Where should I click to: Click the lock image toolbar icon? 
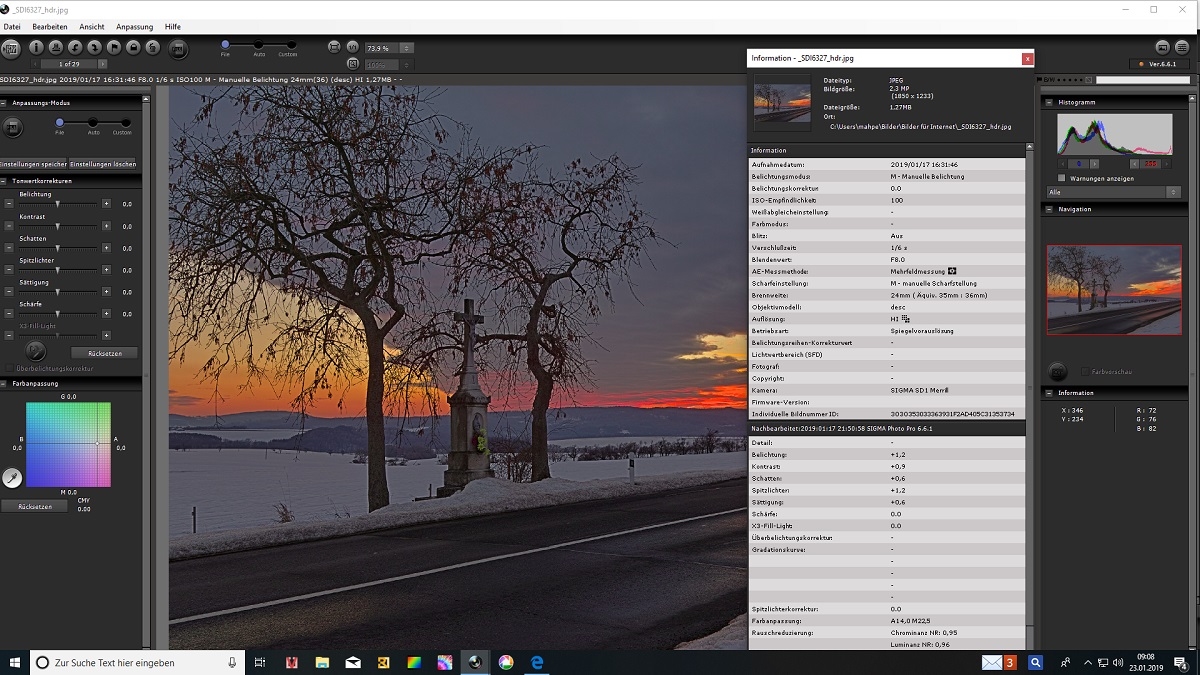pos(133,47)
